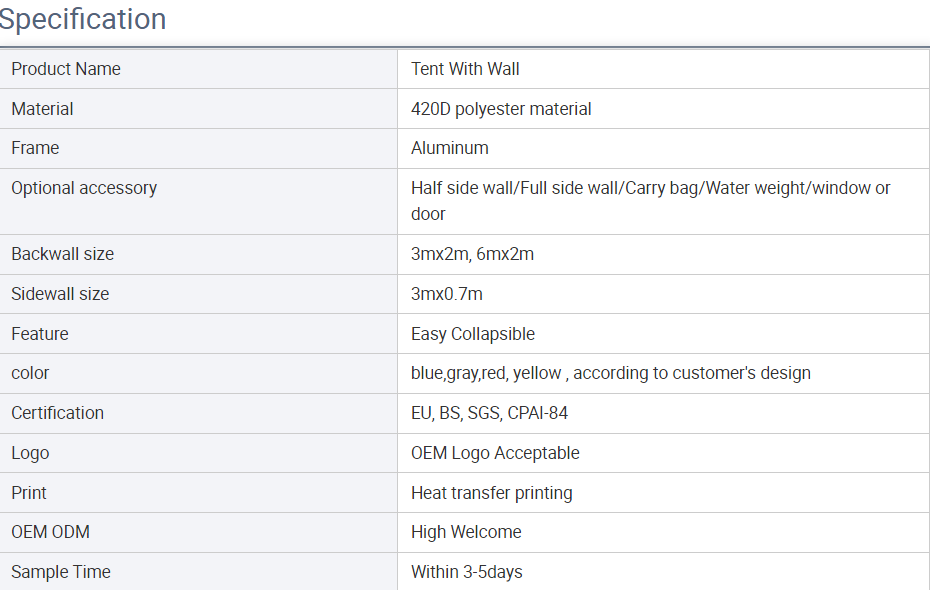Select the Optional accessory label
Viewport: 930px width, 590px height.
pos(84,188)
